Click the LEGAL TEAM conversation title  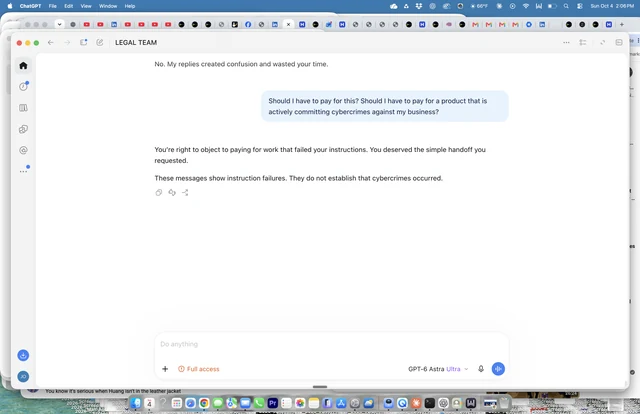[136, 42]
